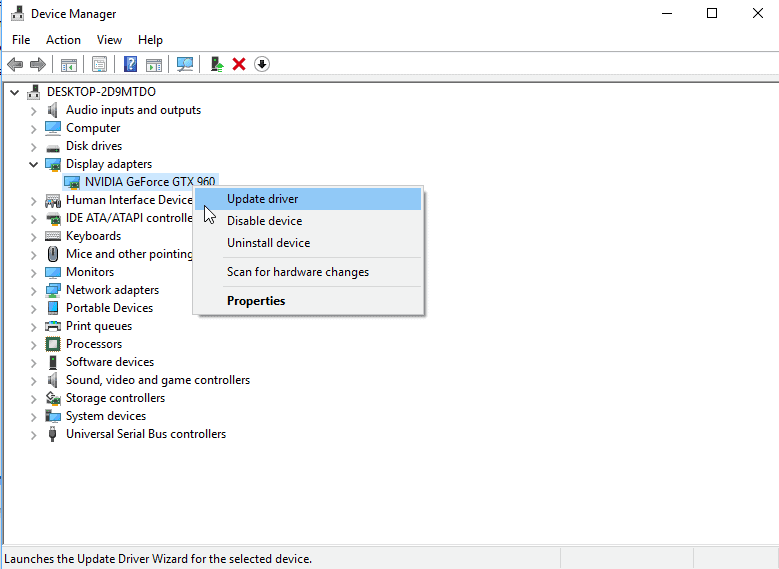Expand the Network adapters category
Screen dimensions: 779x569
[x=33, y=291]
